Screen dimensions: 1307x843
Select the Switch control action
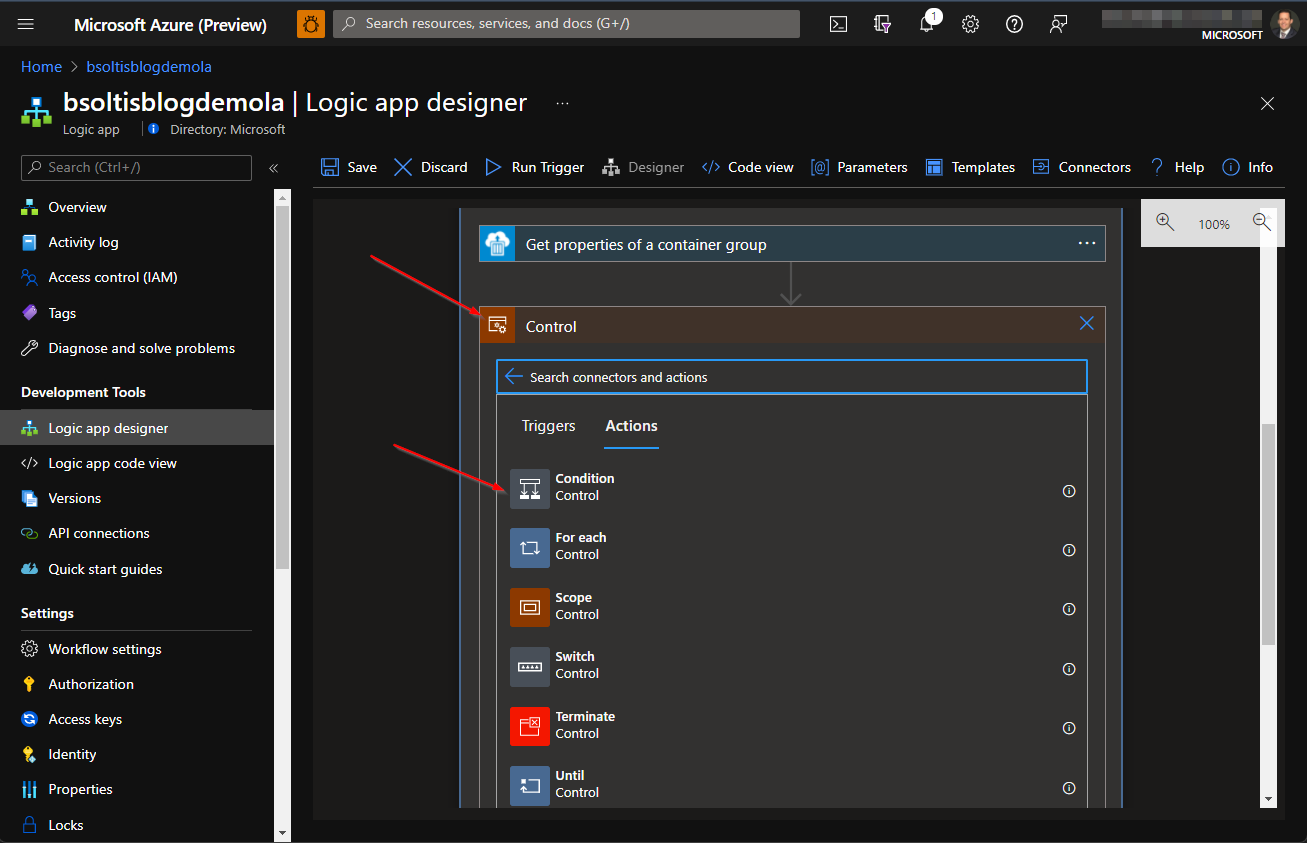tap(575, 664)
